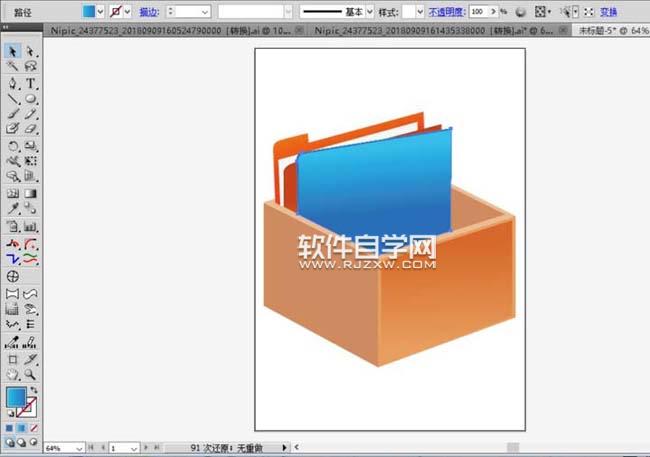Select the Paintbrush tool

pyautogui.click(x=12, y=114)
